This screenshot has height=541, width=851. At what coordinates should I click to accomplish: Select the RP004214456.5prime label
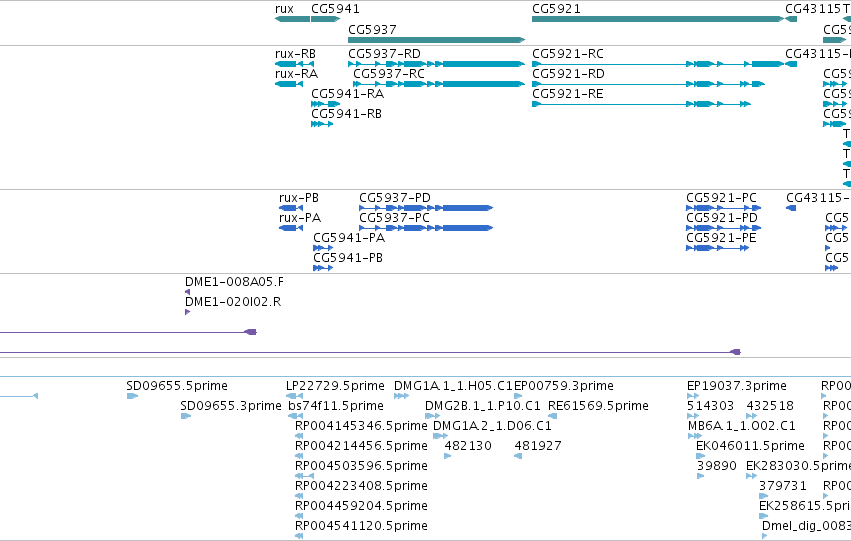[361, 446]
